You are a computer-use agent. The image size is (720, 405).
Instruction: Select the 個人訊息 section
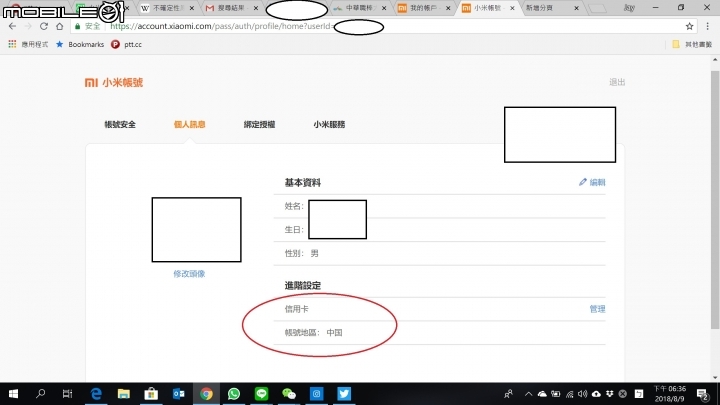(190, 124)
